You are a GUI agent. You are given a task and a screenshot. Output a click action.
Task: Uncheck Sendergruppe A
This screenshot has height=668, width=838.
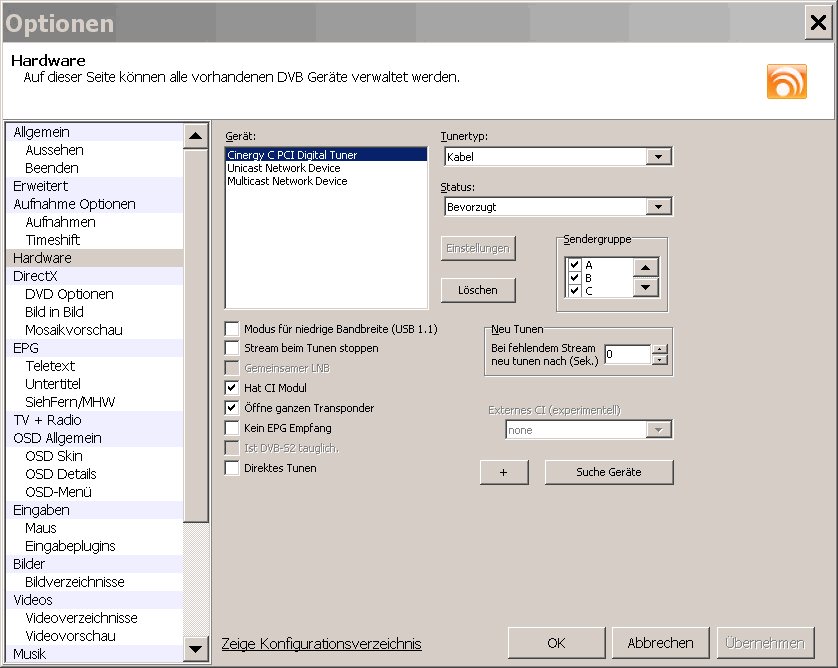[x=574, y=265]
